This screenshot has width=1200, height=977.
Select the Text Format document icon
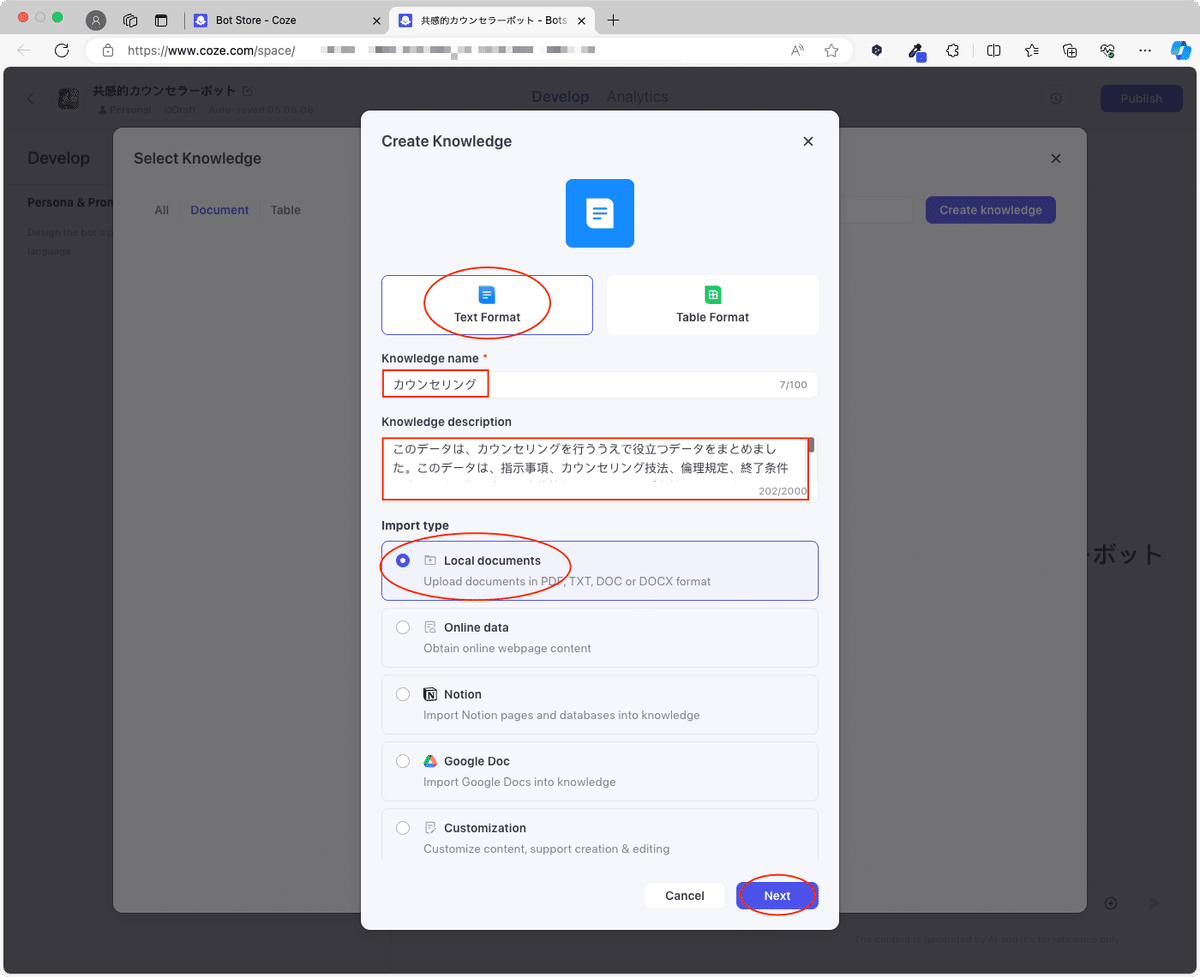tap(487, 294)
